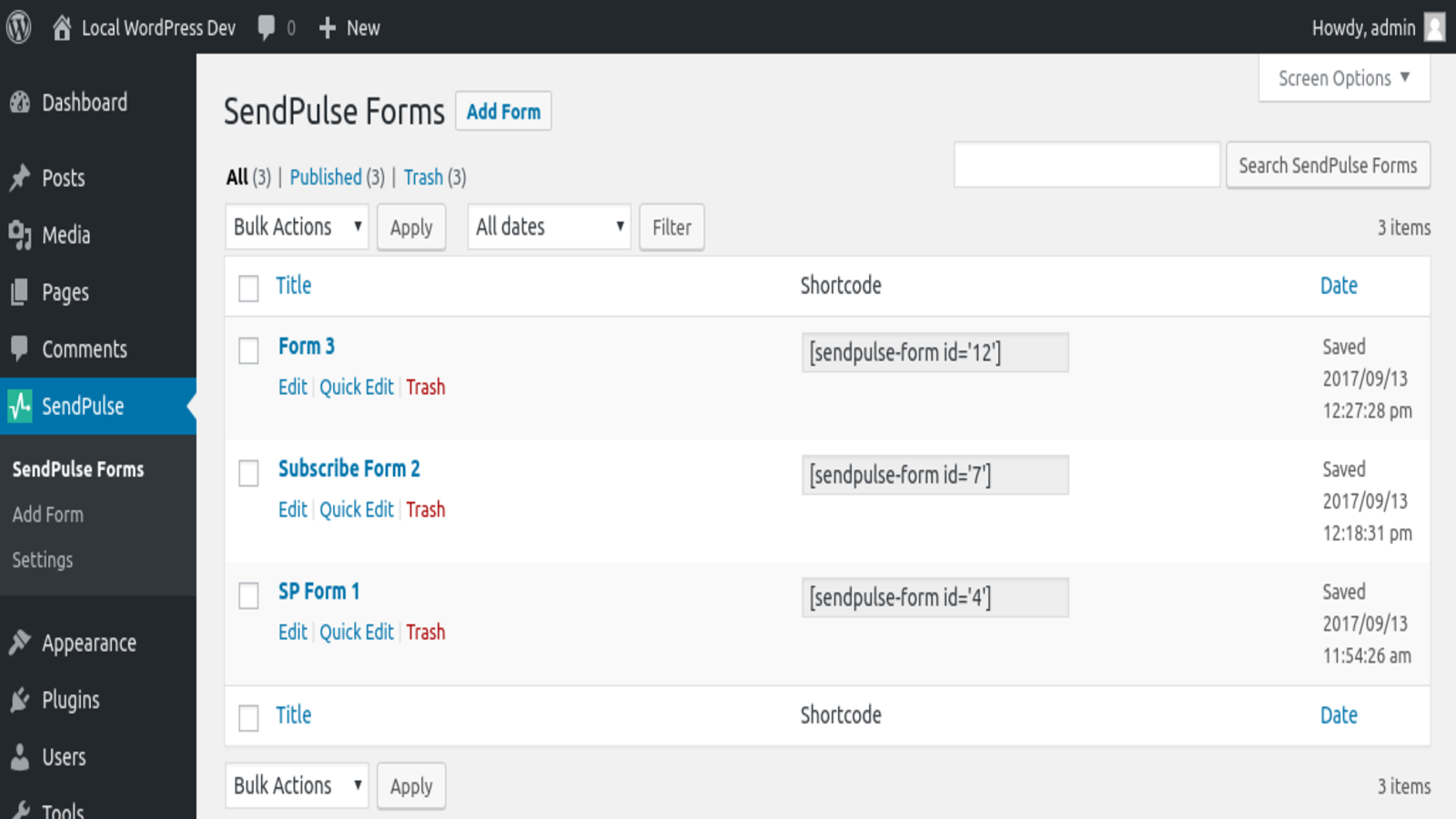This screenshot has width=1456, height=819.
Task: Click inside the search forms input field
Action: (x=1087, y=165)
